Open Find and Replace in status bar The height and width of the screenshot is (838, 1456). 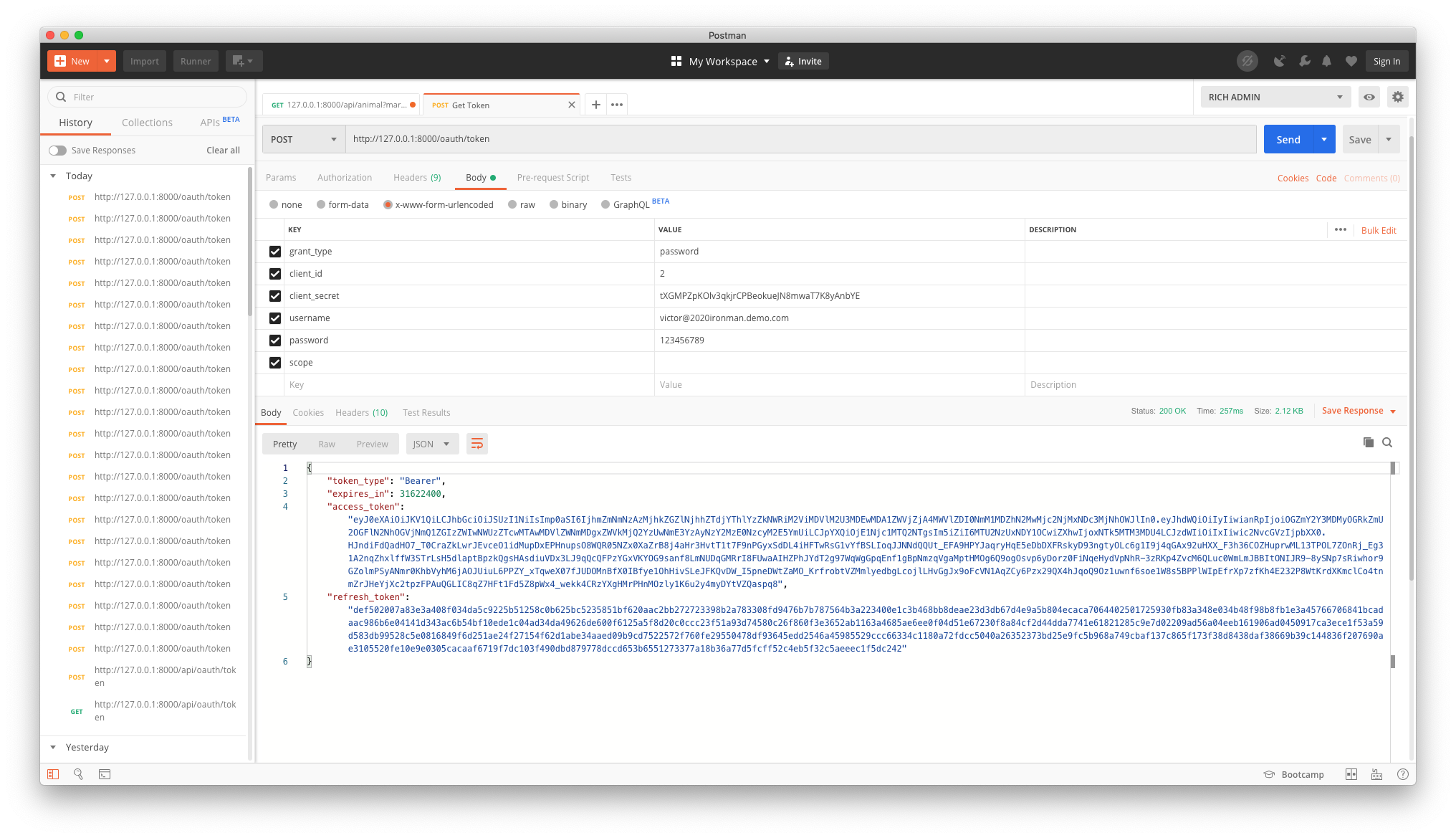pos(79,774)
